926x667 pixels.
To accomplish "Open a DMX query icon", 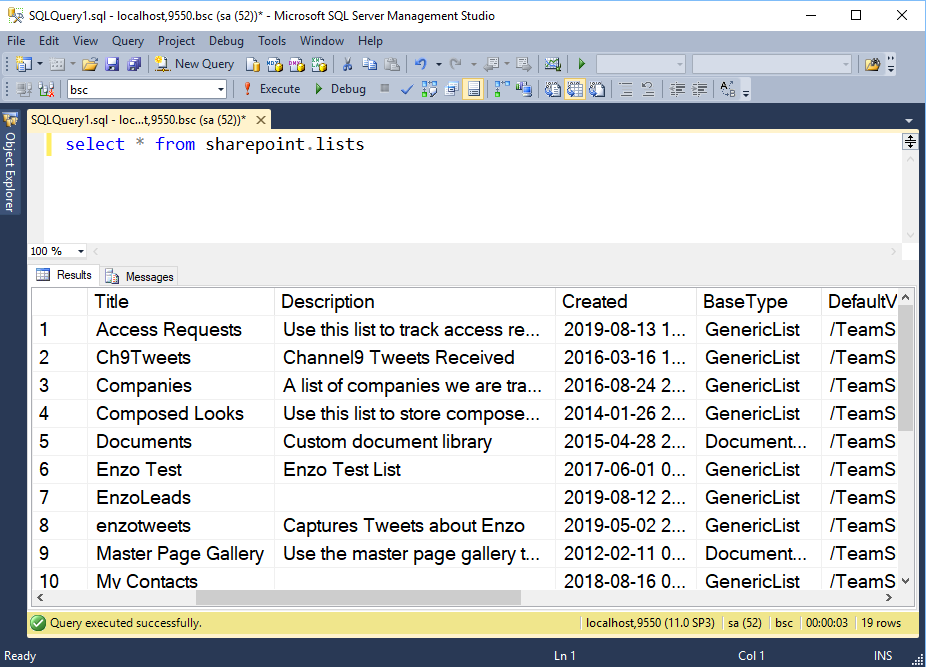I will click(296, 64).
